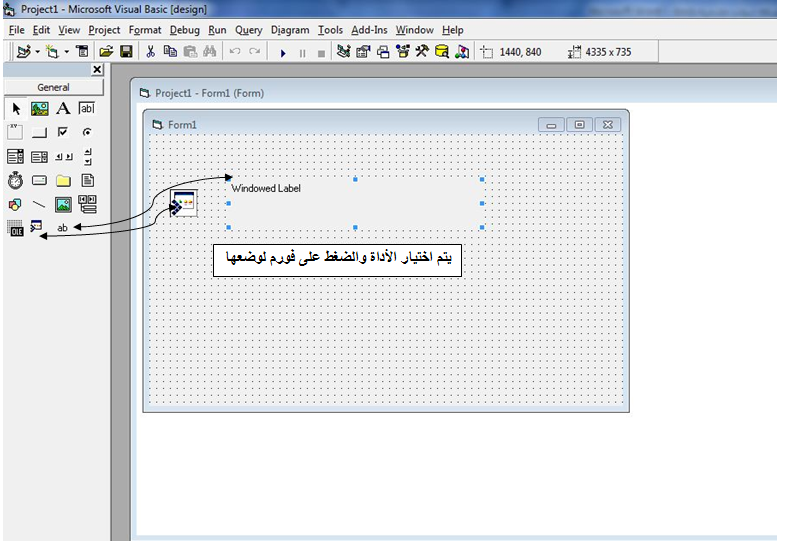Select the DirListBox folder tool
Viewport: 785px width, 541px height.
point(63,180)
